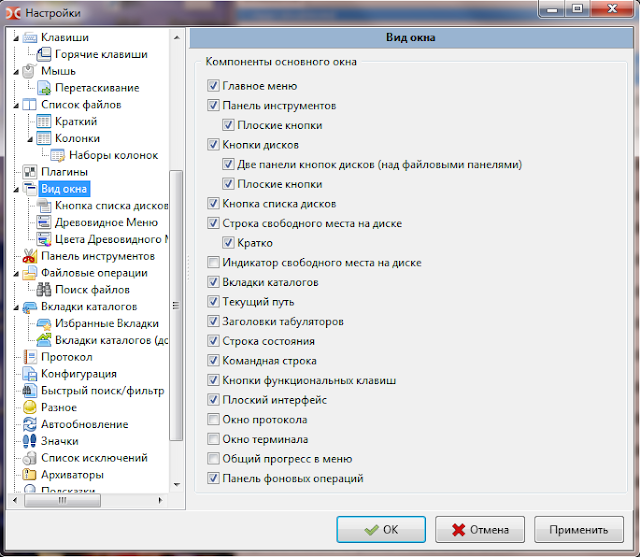Click the Отмена button

click(480, 529)
